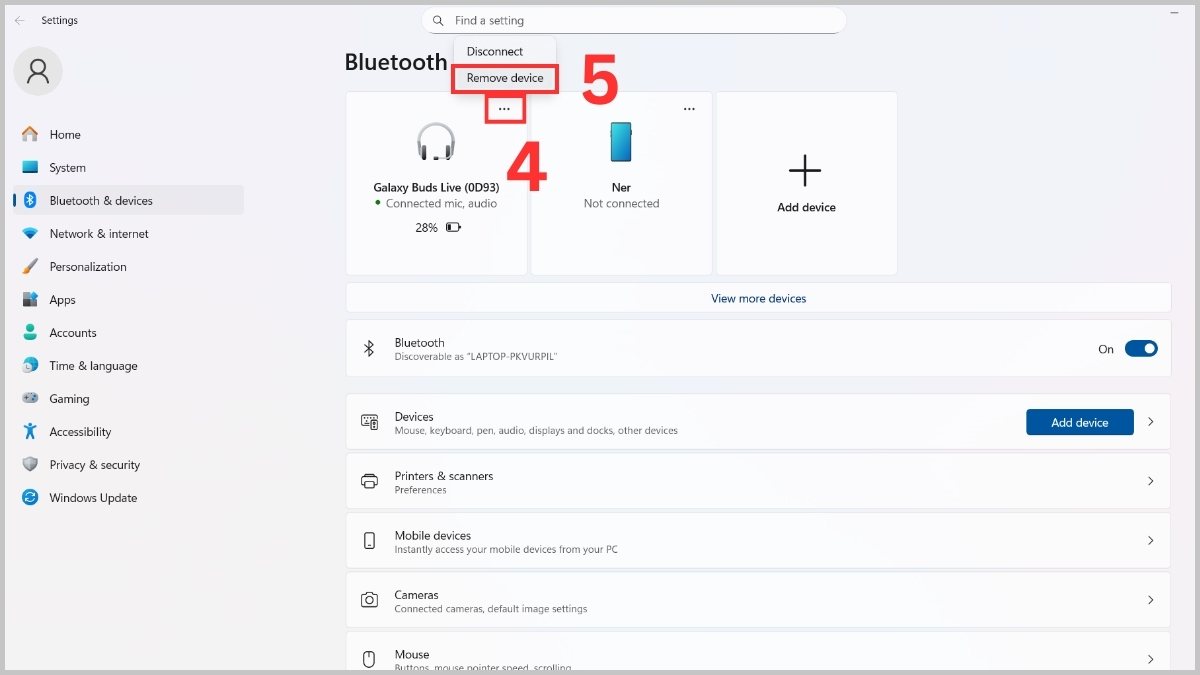
Task: Expand the Printers & scanners chevron
Action: tap(1150, 481)
